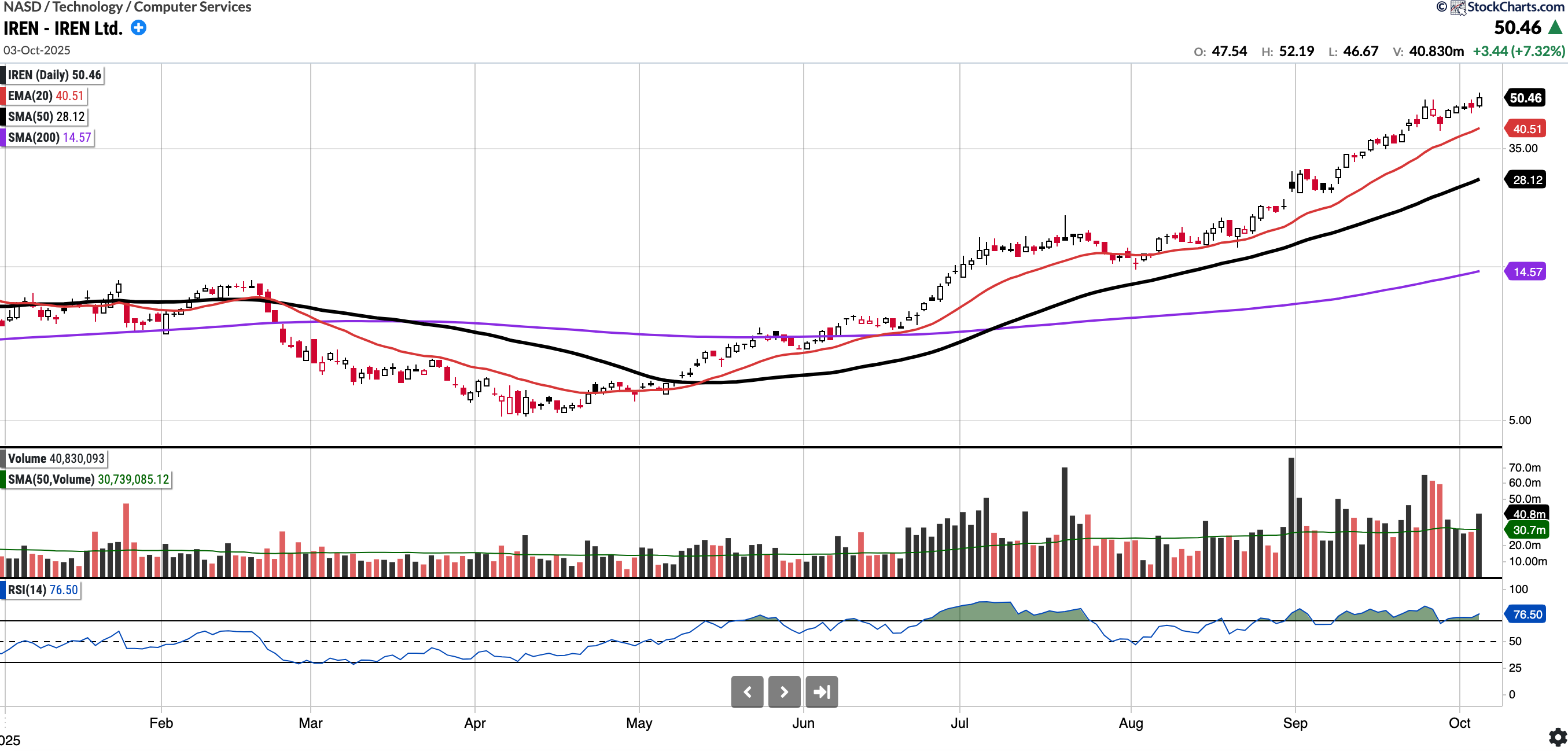Click the blue plus icon beside IREN Ltd.
This screenshot has width=1568, height=751.
point(139,27)
